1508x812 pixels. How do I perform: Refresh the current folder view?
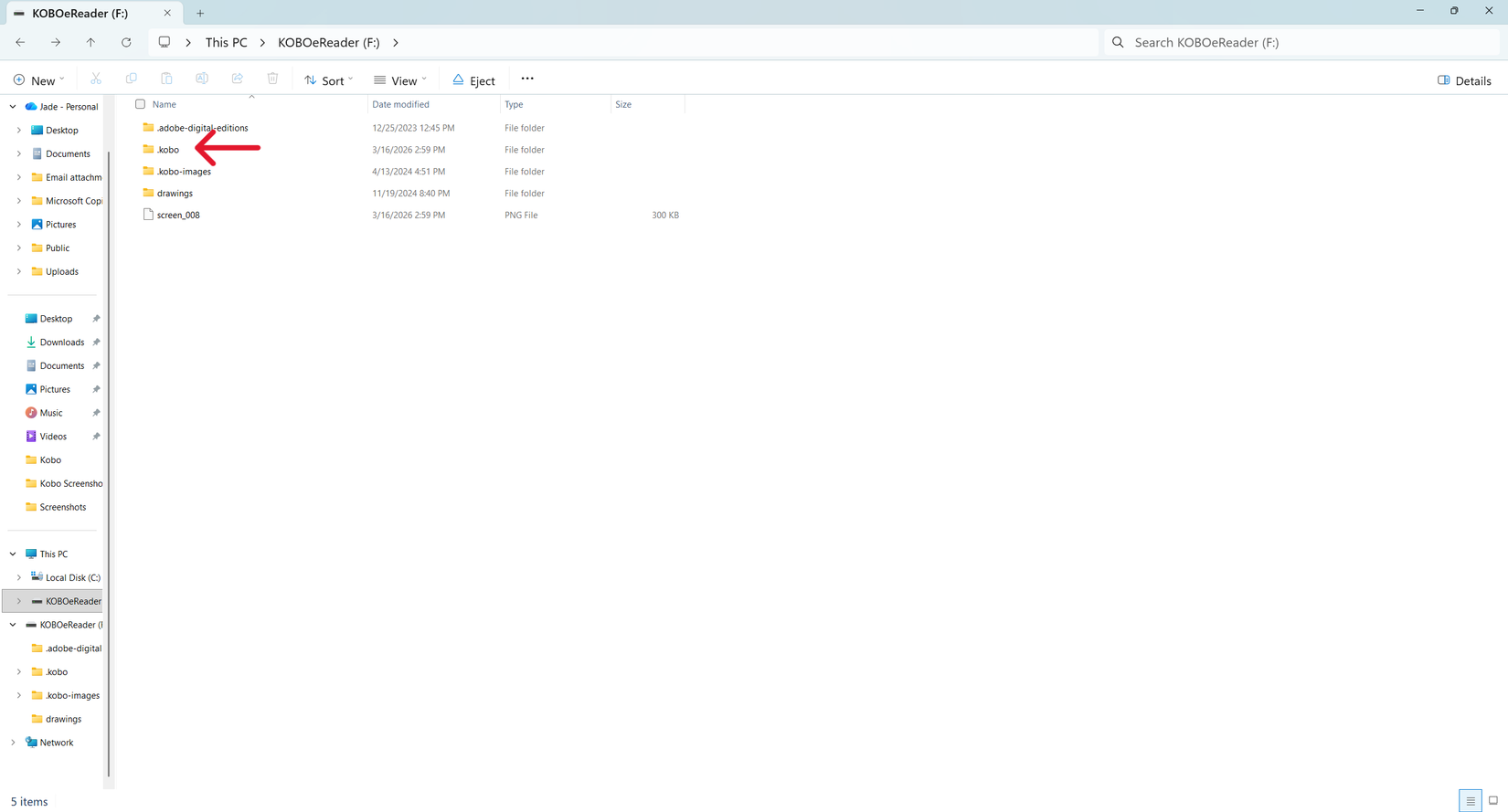pos(126,42)
